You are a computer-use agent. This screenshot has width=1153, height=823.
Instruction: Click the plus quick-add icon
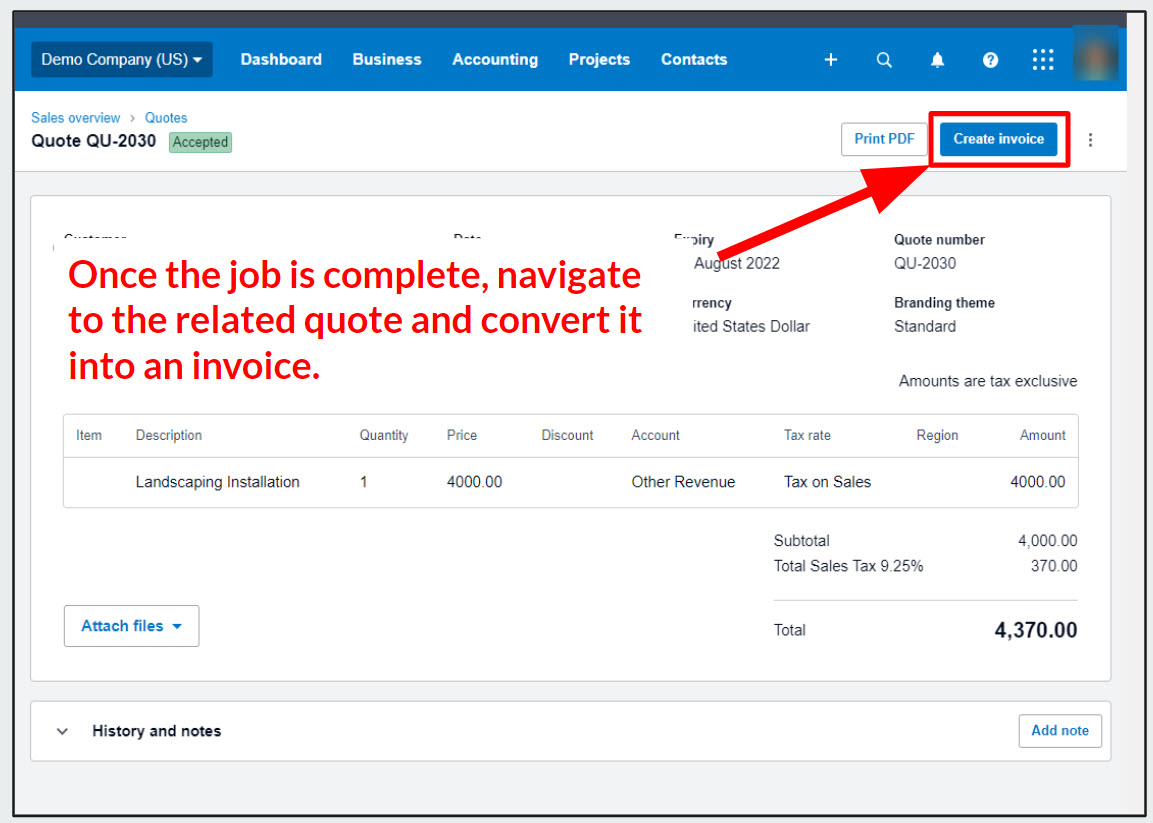click(830, 60)
